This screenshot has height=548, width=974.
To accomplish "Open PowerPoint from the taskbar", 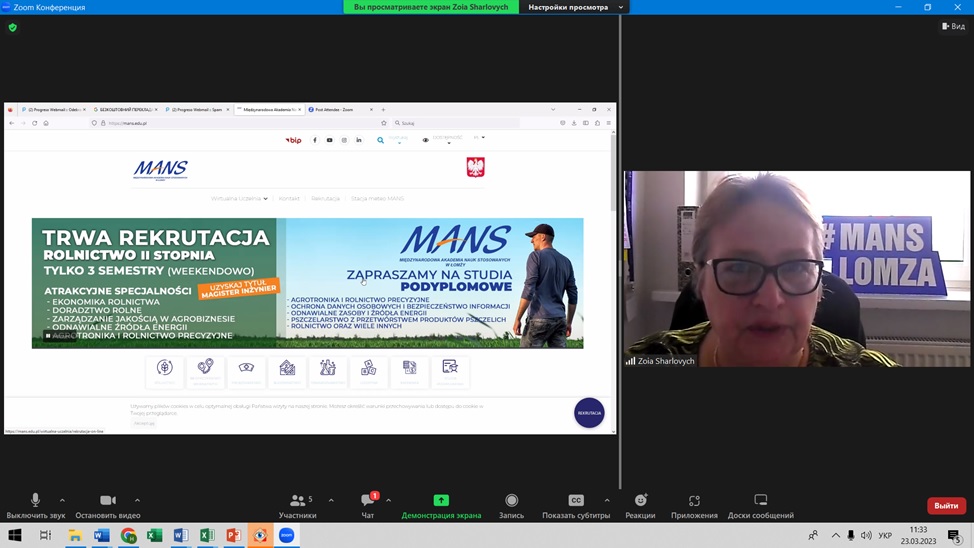I will click(234, 535).
